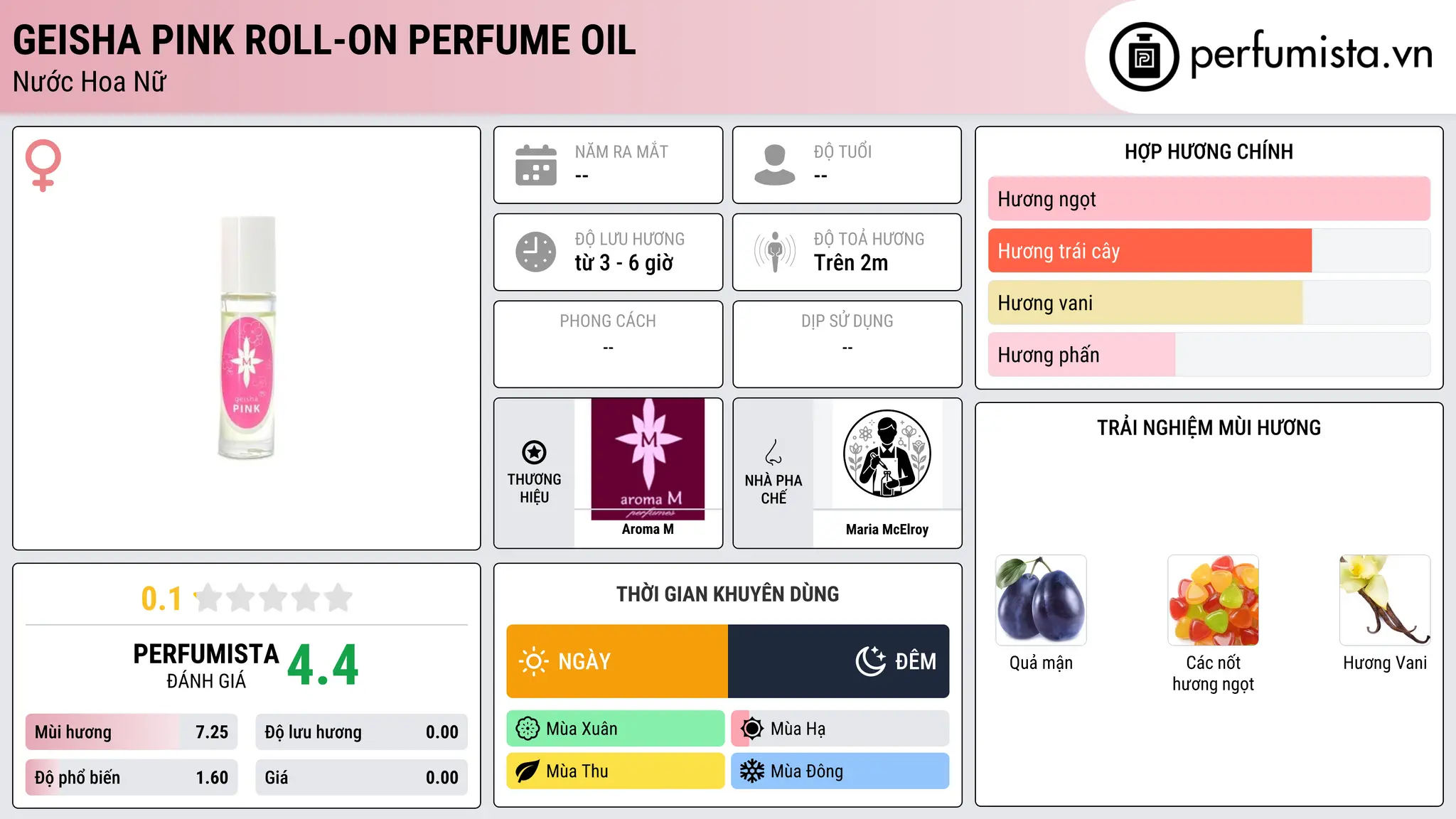Click the Hợp Hương Chính heading
The image size is (1456, 819).
coord(1209,151)
